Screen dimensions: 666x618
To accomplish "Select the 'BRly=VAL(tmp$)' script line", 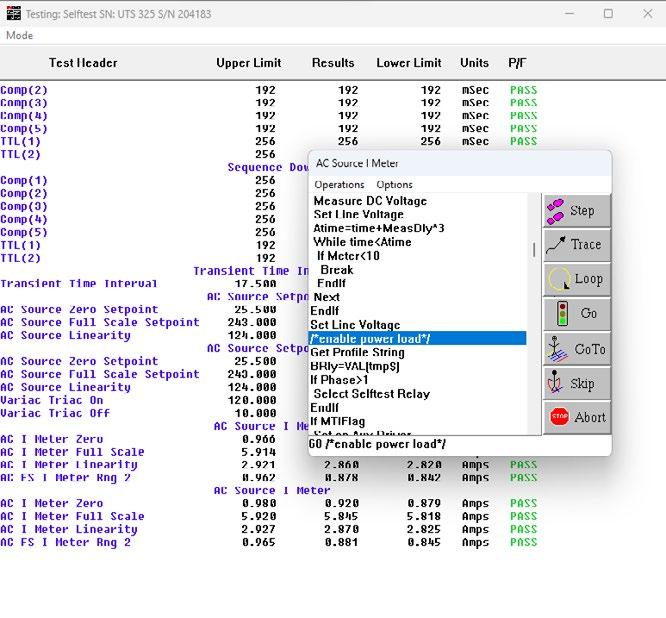I will coord(355,366).
